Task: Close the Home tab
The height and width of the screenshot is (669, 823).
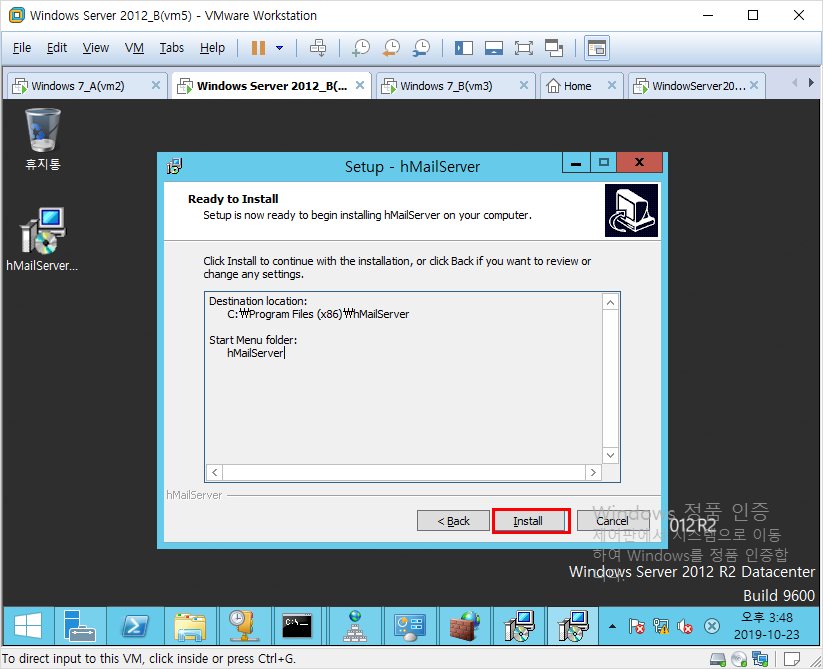Action: coord(612,85)
